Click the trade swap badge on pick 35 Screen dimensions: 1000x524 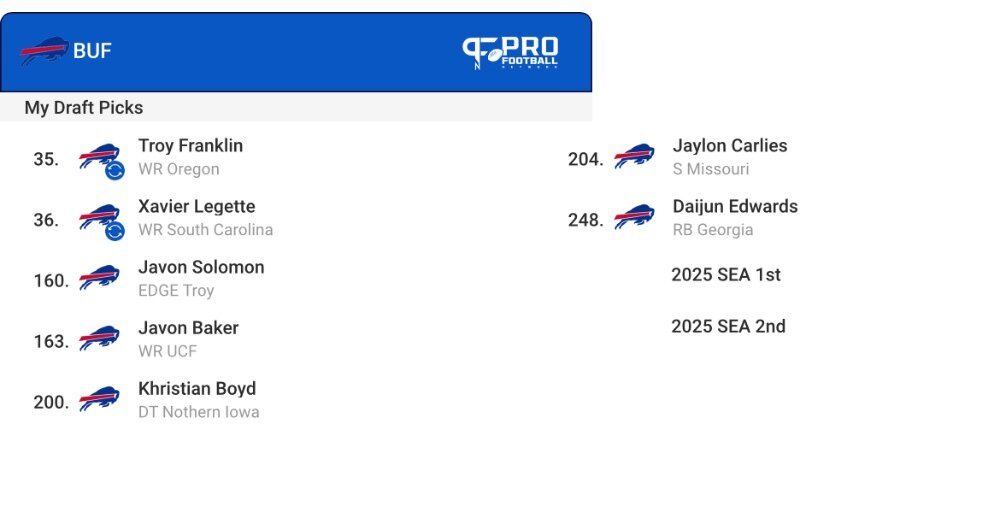(115, 171)
